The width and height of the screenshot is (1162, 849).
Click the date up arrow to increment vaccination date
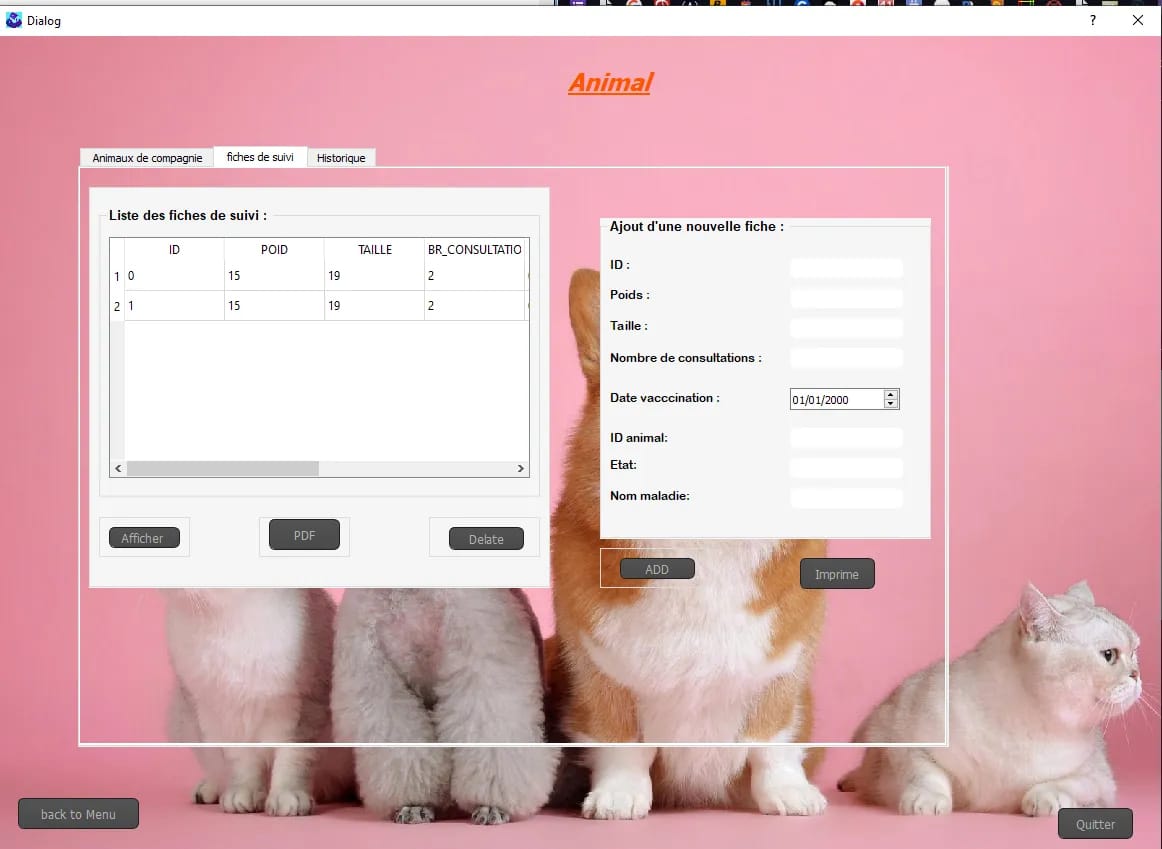(x=891, y=393)
